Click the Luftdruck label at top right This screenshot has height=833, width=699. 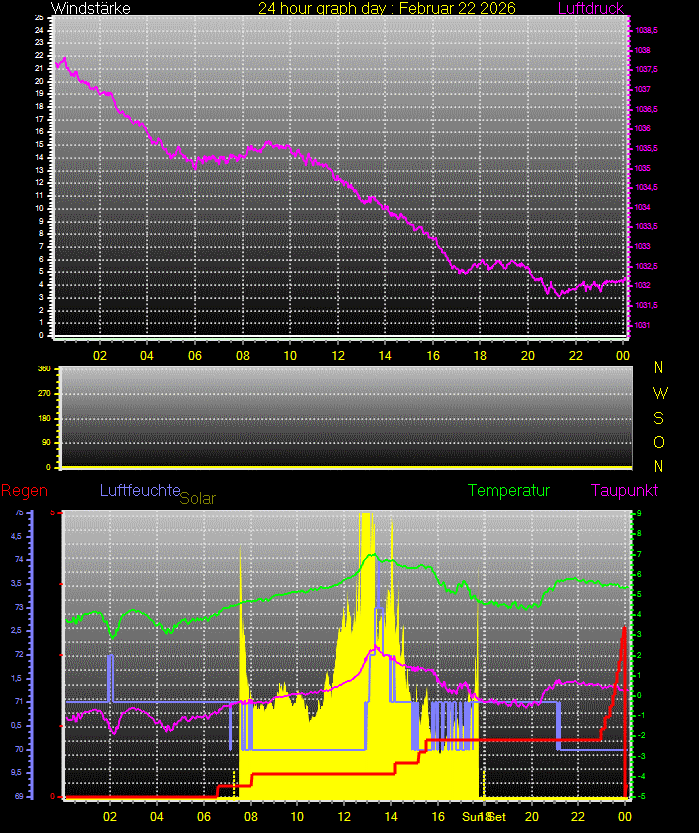[590, 9]
